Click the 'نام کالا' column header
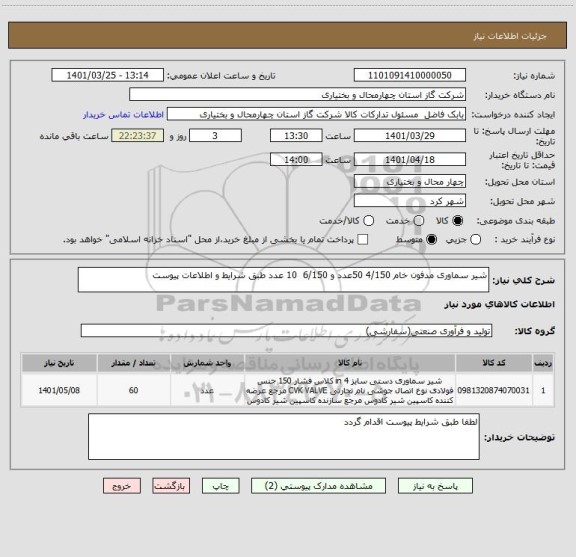The width and height of the screenshot is (576, 557). 350,363
